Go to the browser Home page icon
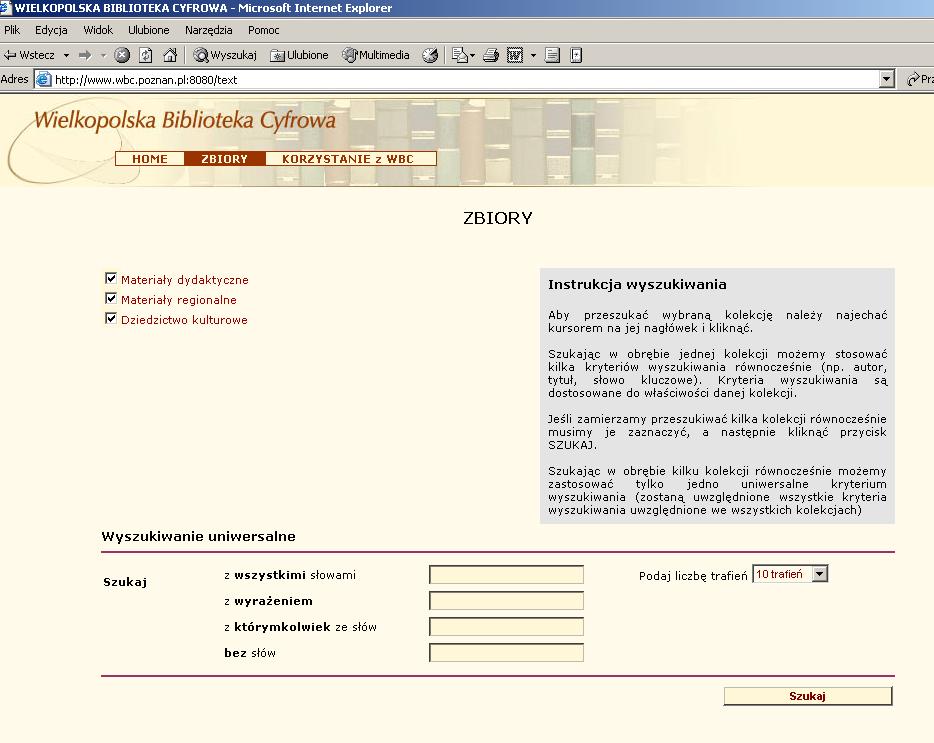This screenshot has height=743, width=934. pos(170,55)
